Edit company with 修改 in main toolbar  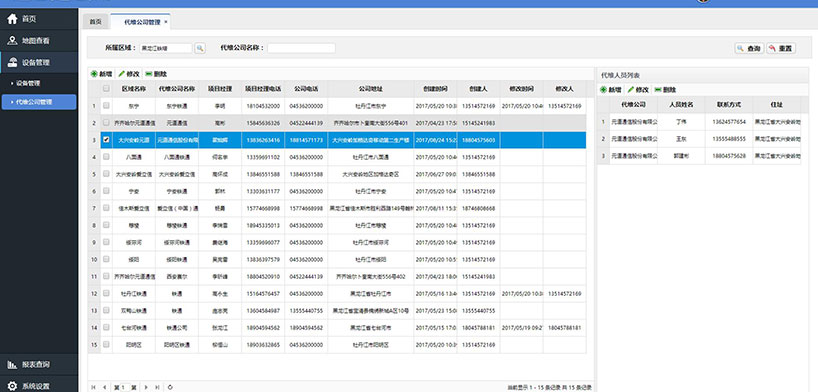point(129,74)
